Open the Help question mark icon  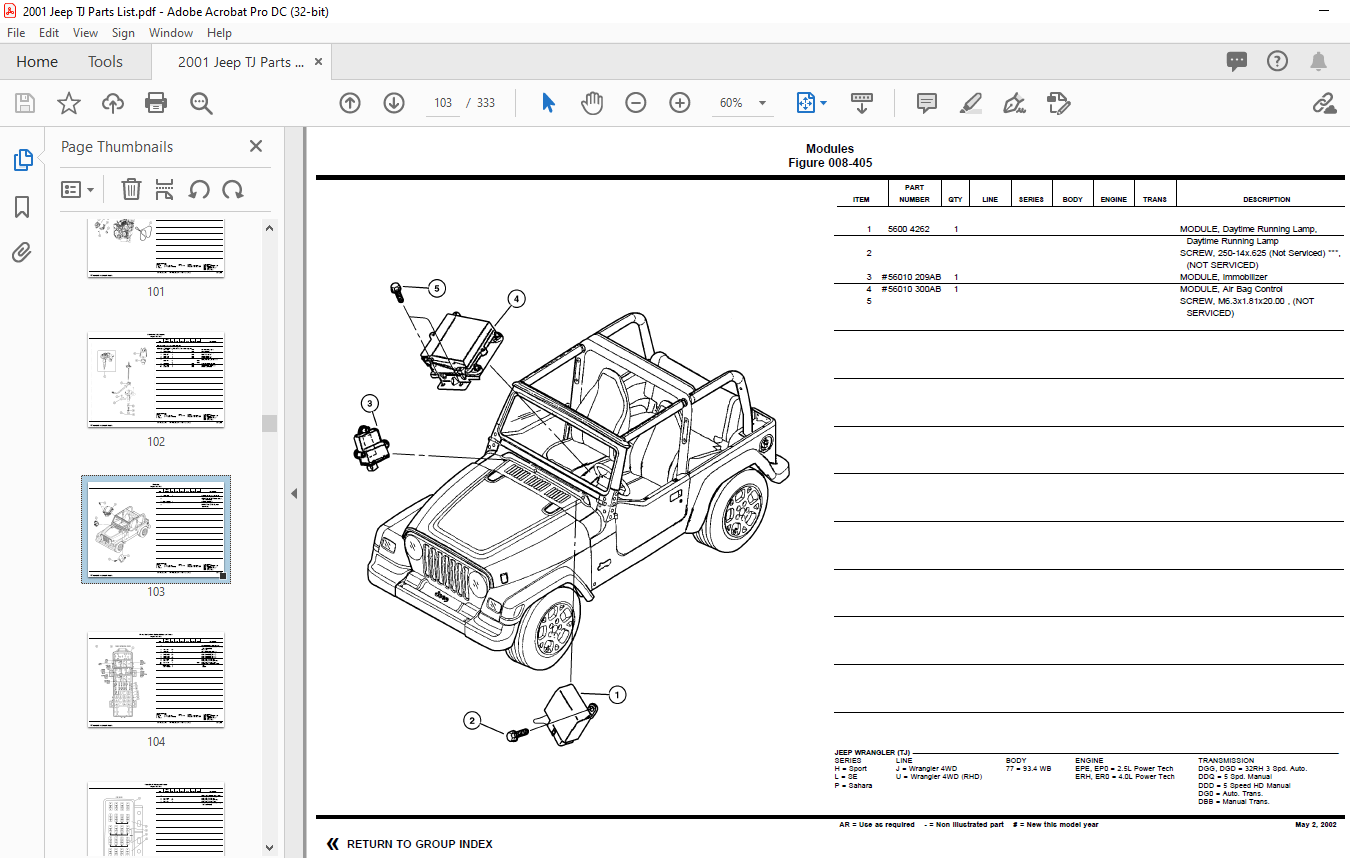pyautogui.click(x=1277, y=62)
